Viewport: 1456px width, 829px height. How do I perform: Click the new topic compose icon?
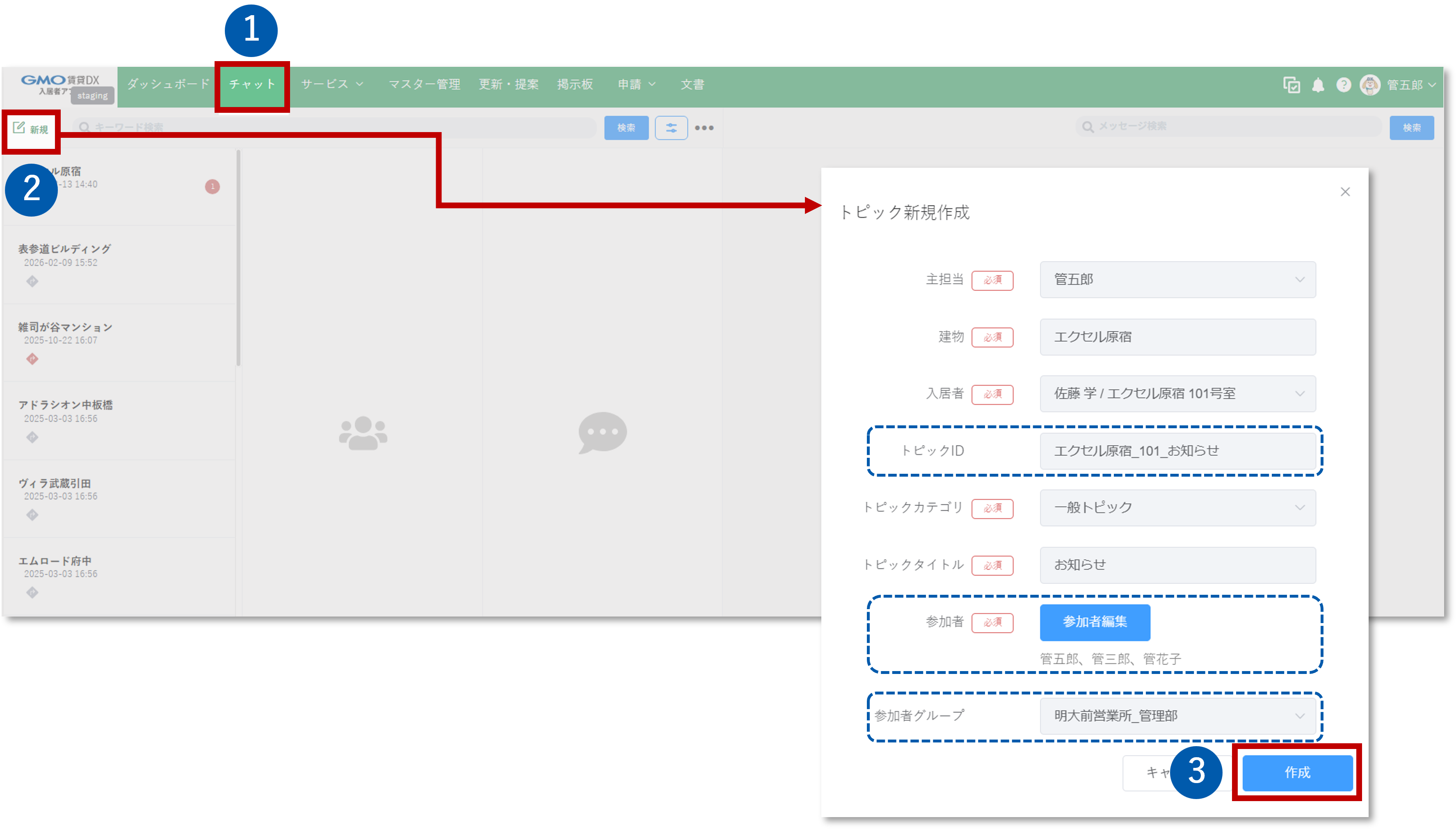[19, 128]
